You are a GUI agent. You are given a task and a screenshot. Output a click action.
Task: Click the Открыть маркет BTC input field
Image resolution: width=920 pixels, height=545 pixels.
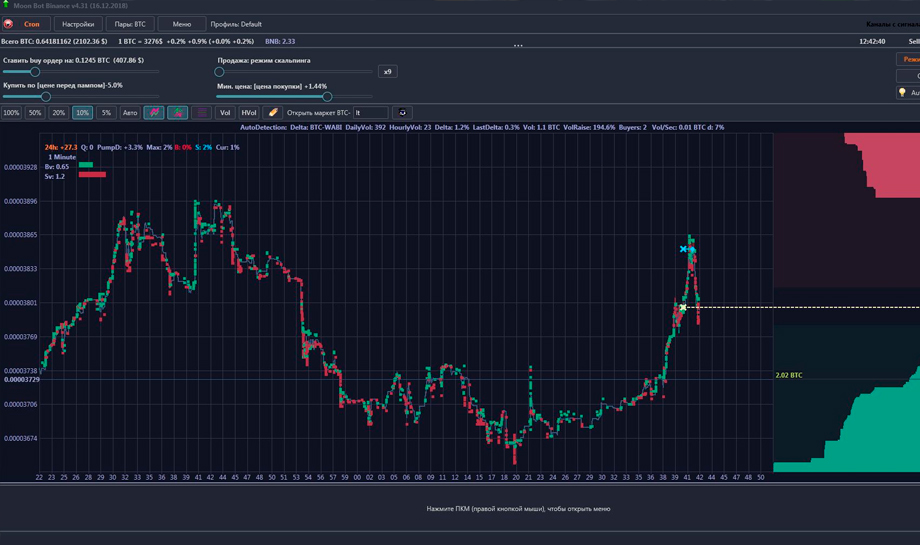(x=370, y=113)
